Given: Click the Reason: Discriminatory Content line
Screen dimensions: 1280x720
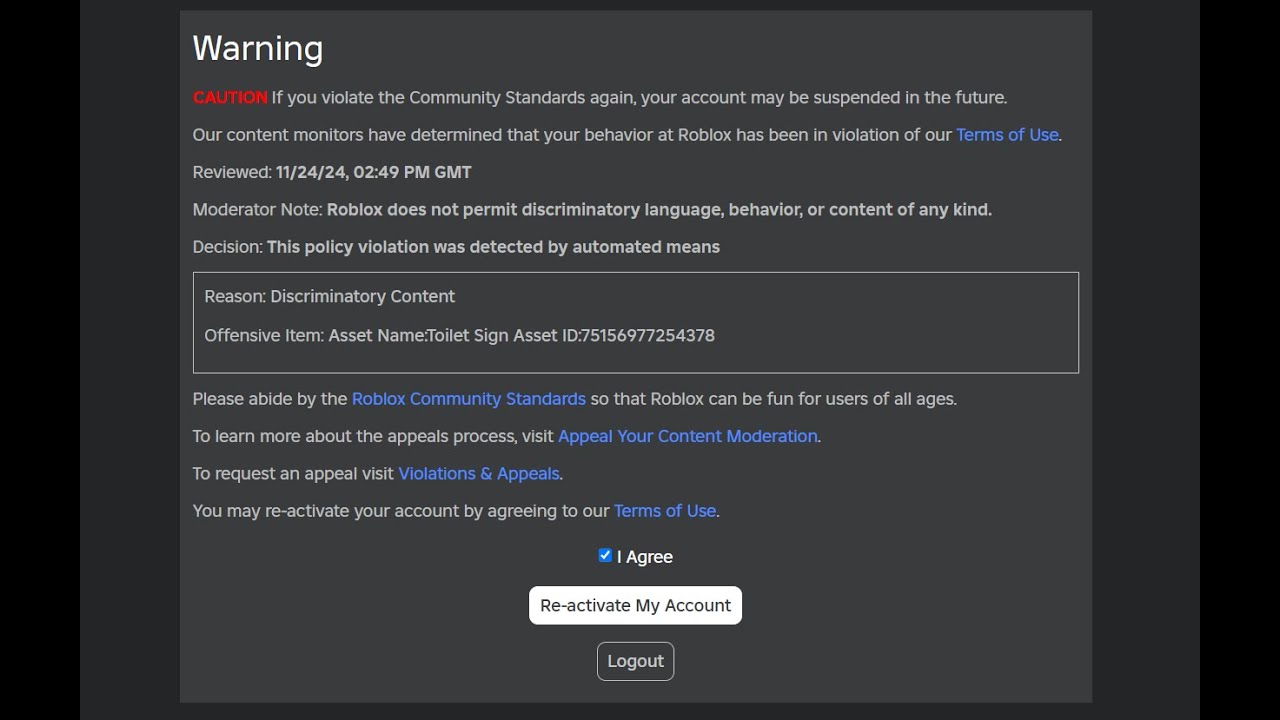Looking at the screenshot, I should point(329,297).
